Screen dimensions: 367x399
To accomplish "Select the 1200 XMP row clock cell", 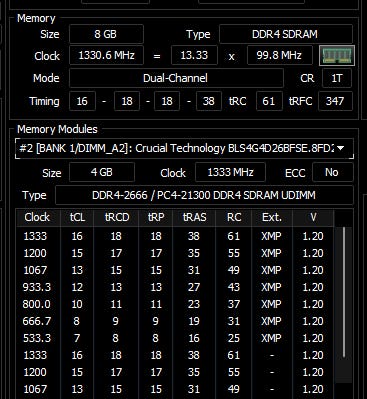I will point(35,253).
